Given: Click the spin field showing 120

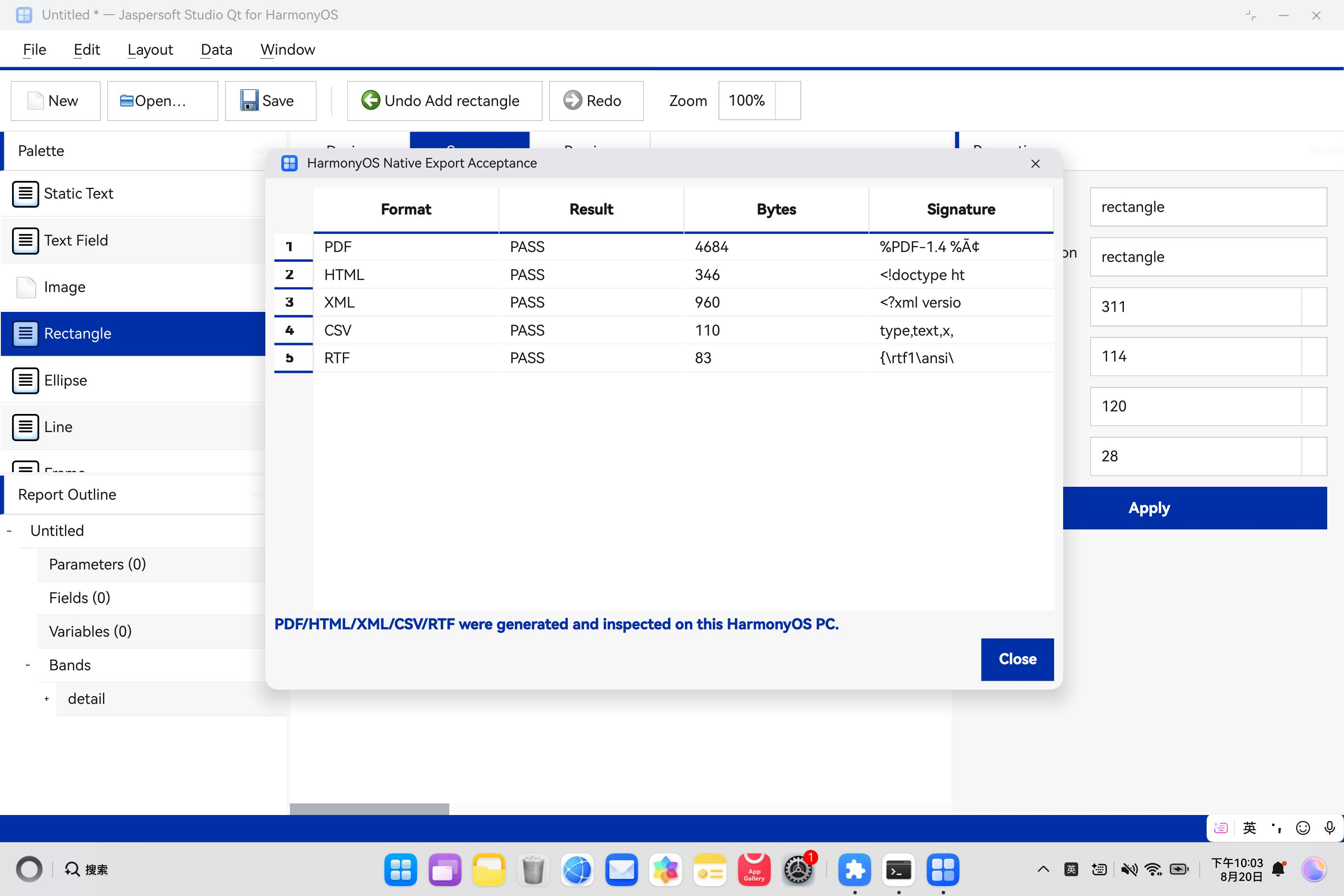Looking at the screenshot, I should [x=1208, y=406].
